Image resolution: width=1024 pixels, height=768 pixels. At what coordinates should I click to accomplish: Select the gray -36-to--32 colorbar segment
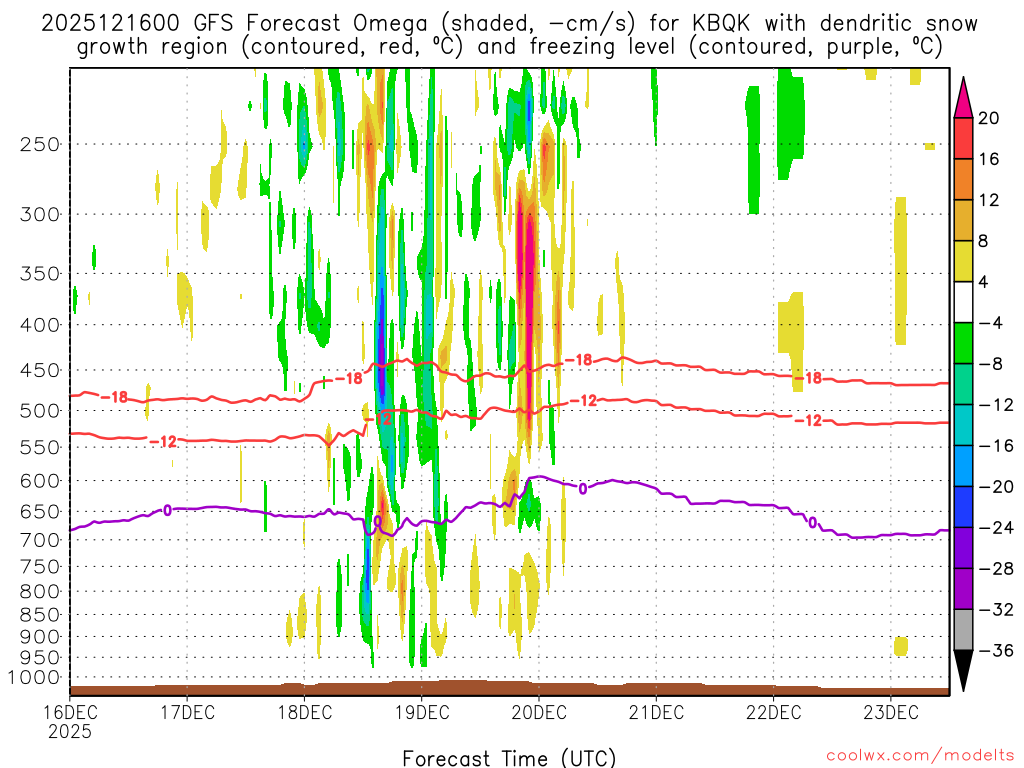tap(963, 630)
